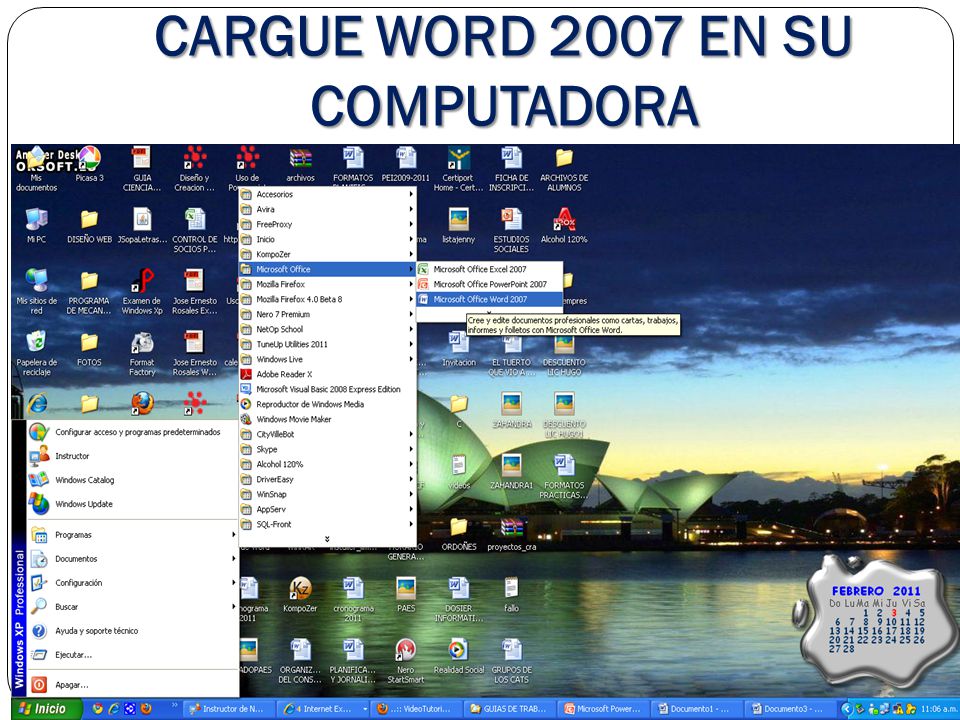Click the 11:06 a.m. system clock

coord(939,709)
